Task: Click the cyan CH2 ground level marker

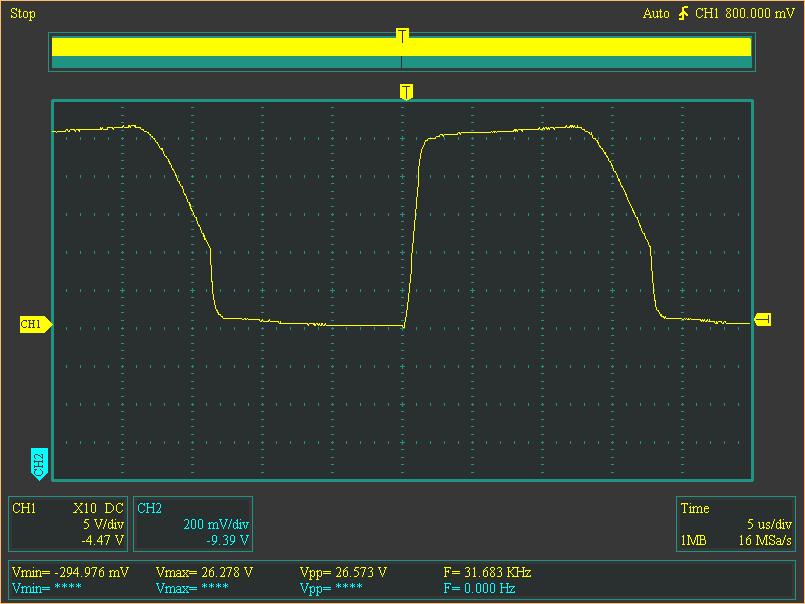Action: [x=38, y=463]
